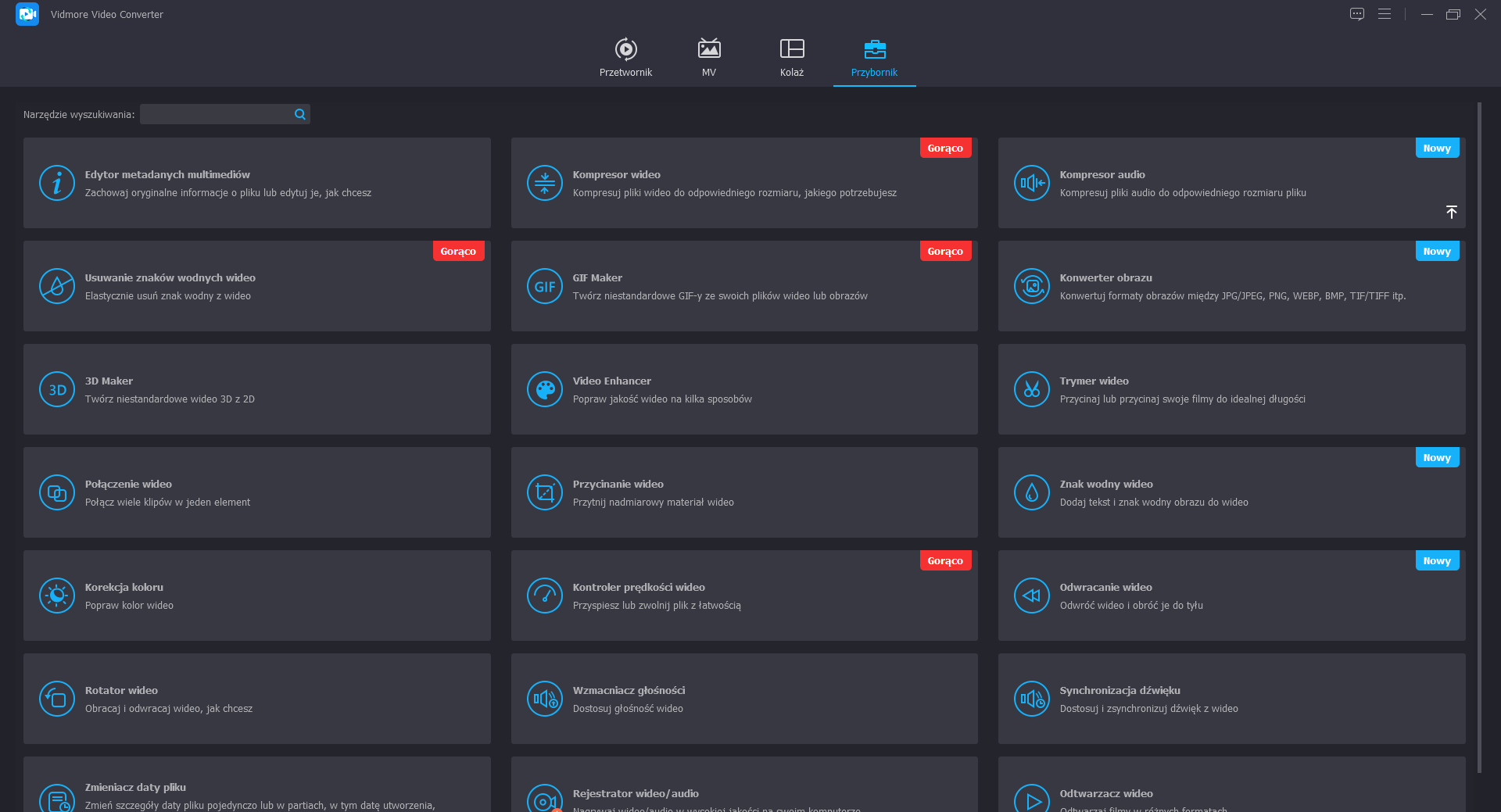Open the hamburger menu in title bar

pyautogui.click(x=1385, y=14)
